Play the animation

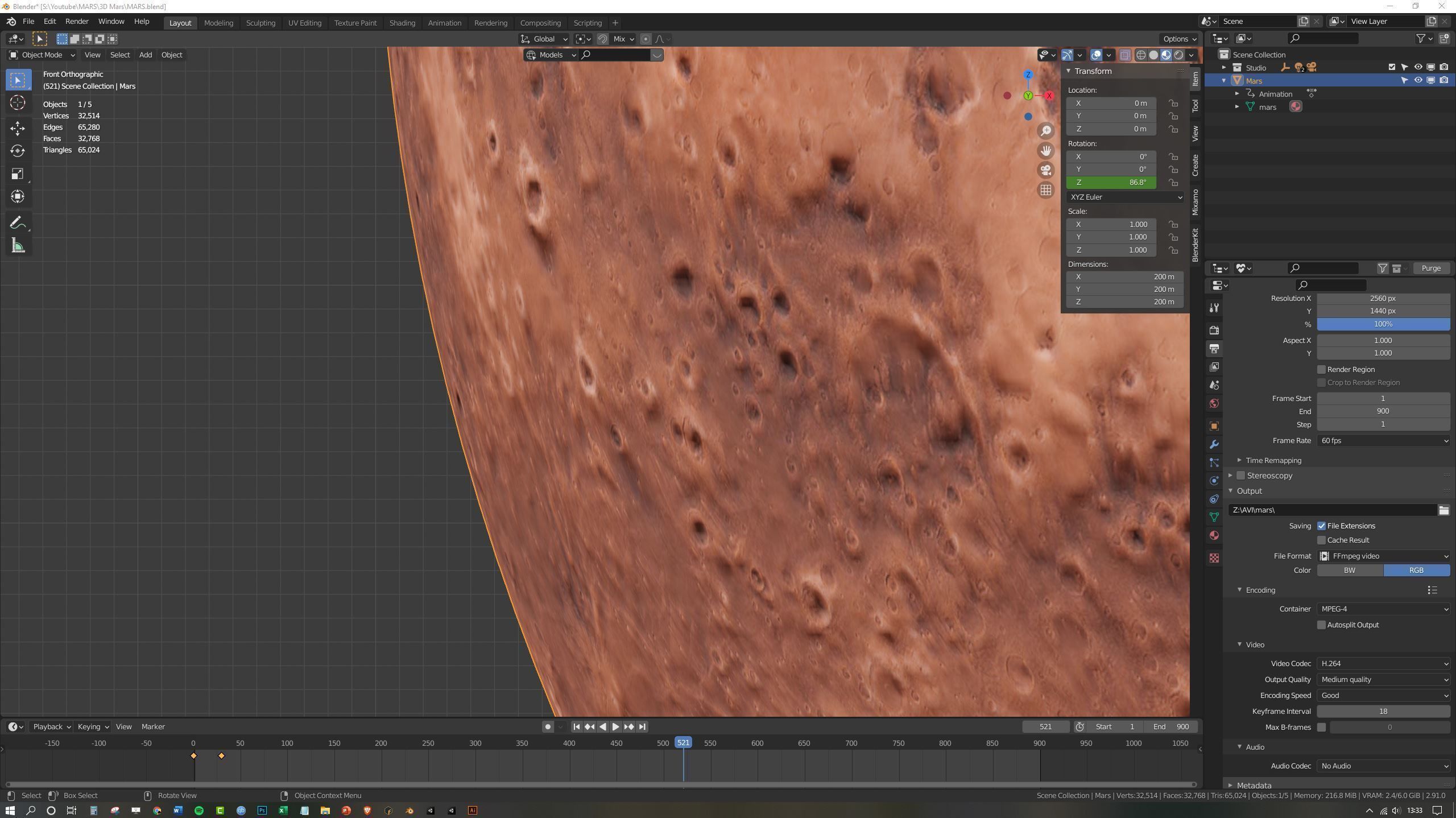click(616, 727)
